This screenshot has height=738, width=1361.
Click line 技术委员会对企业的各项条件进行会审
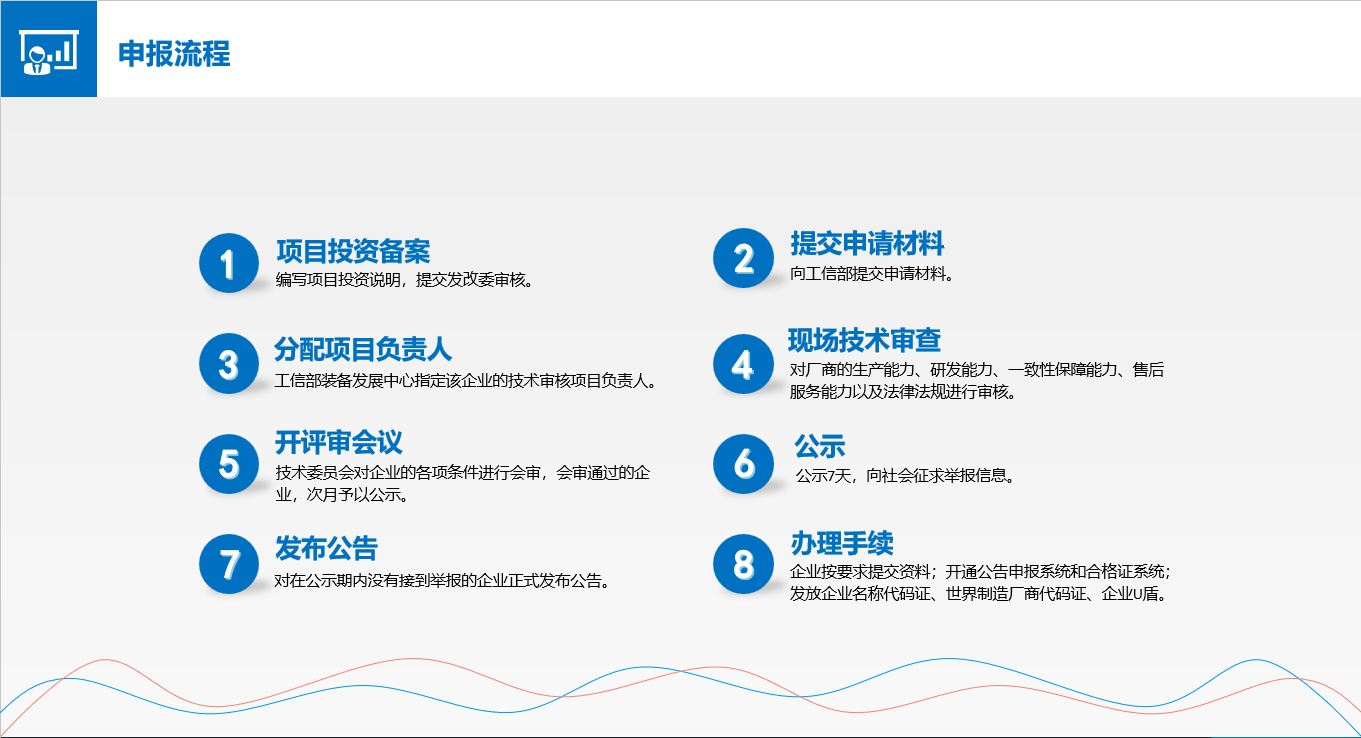click(x=463, y=473)
